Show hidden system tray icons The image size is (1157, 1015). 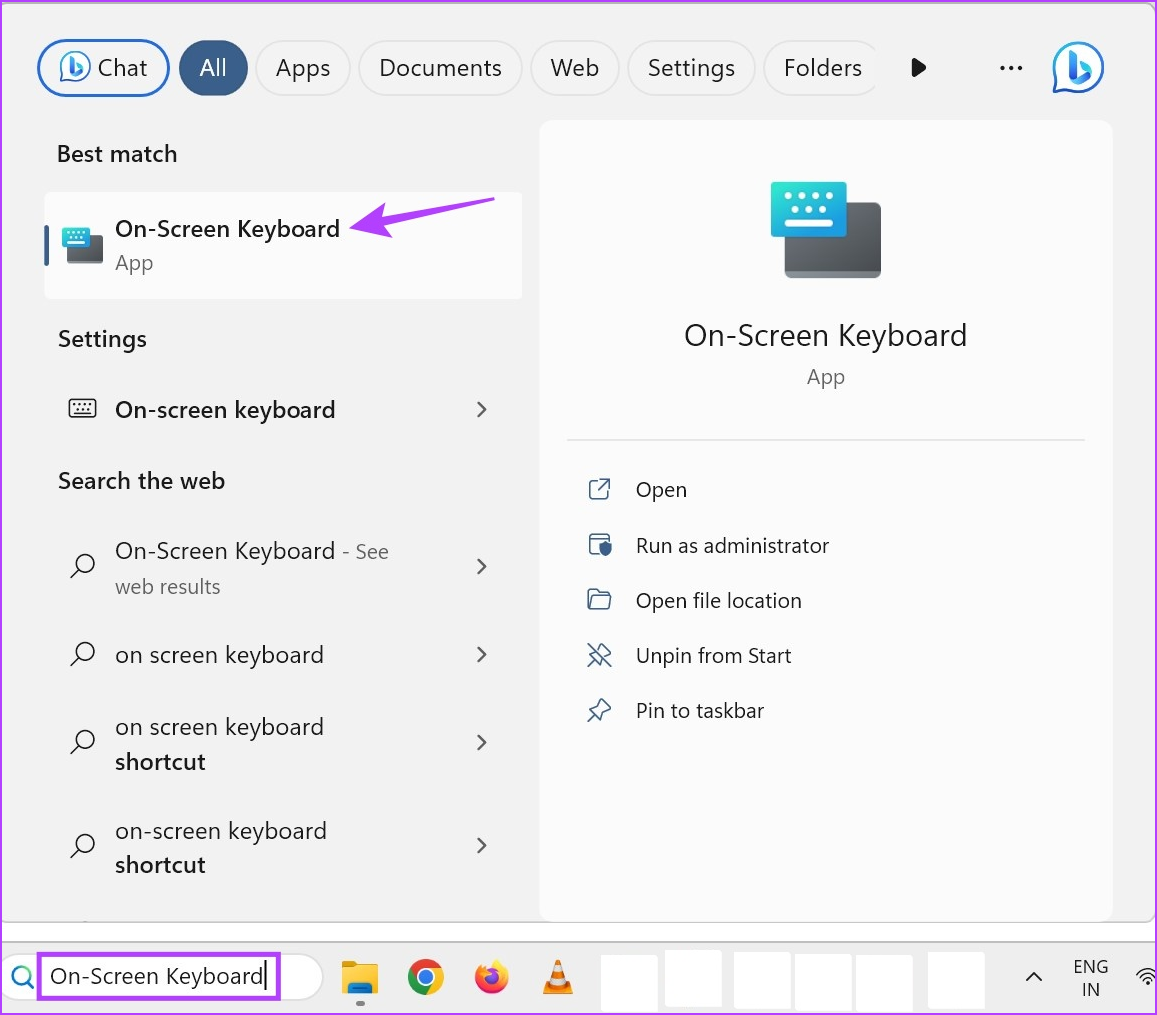coord(1034,977)
